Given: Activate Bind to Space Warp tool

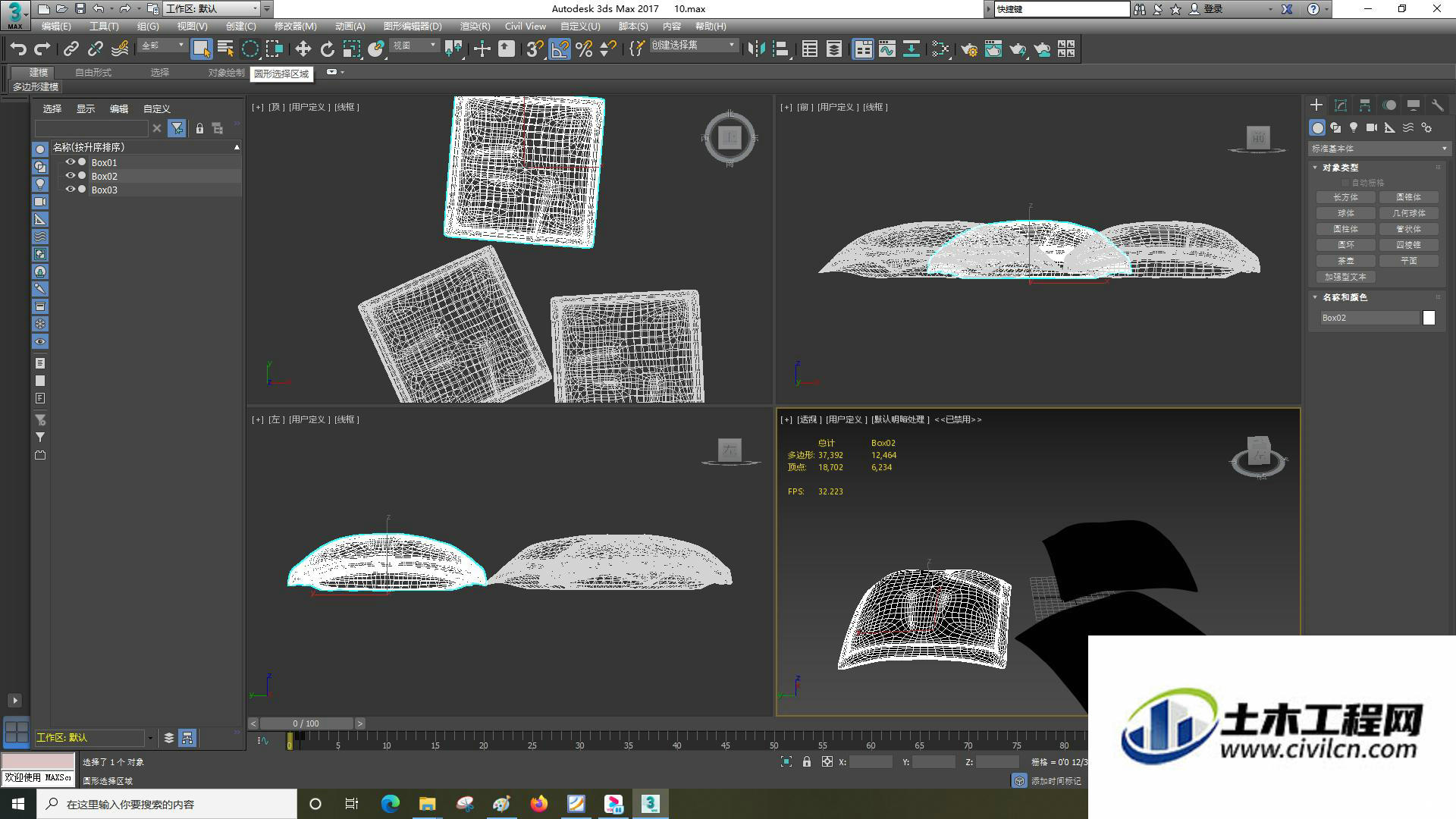Looking at the screenshot, I should pos(120,49).
